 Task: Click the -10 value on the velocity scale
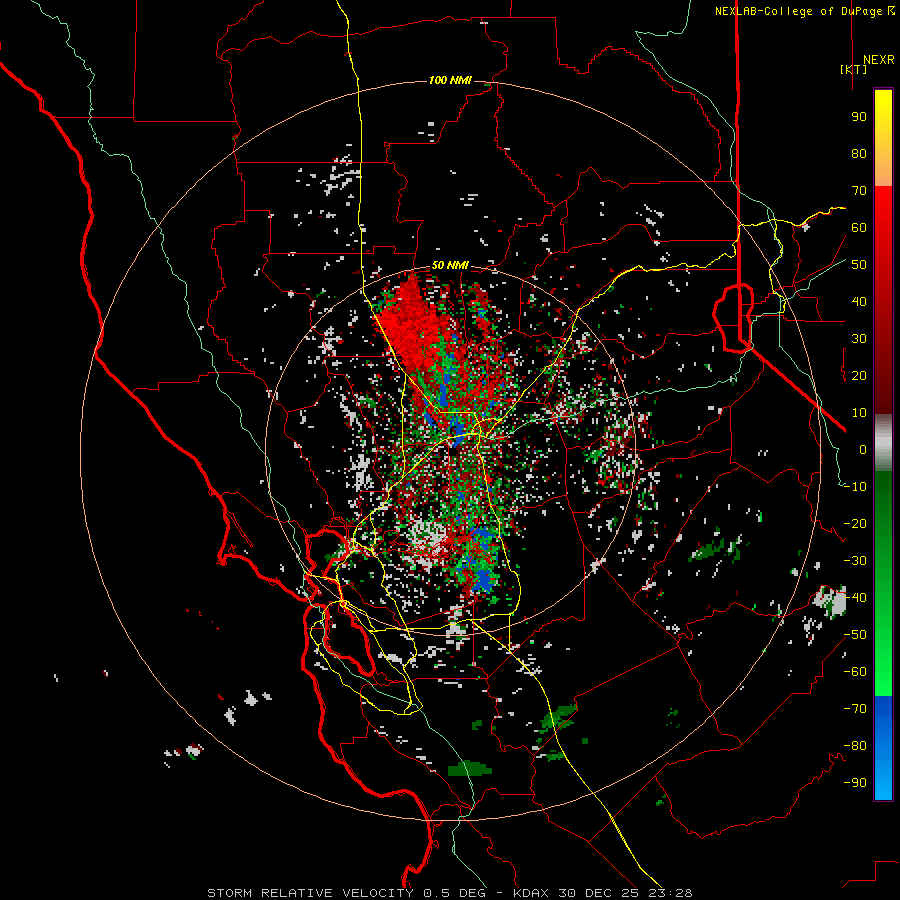(855, 487)
